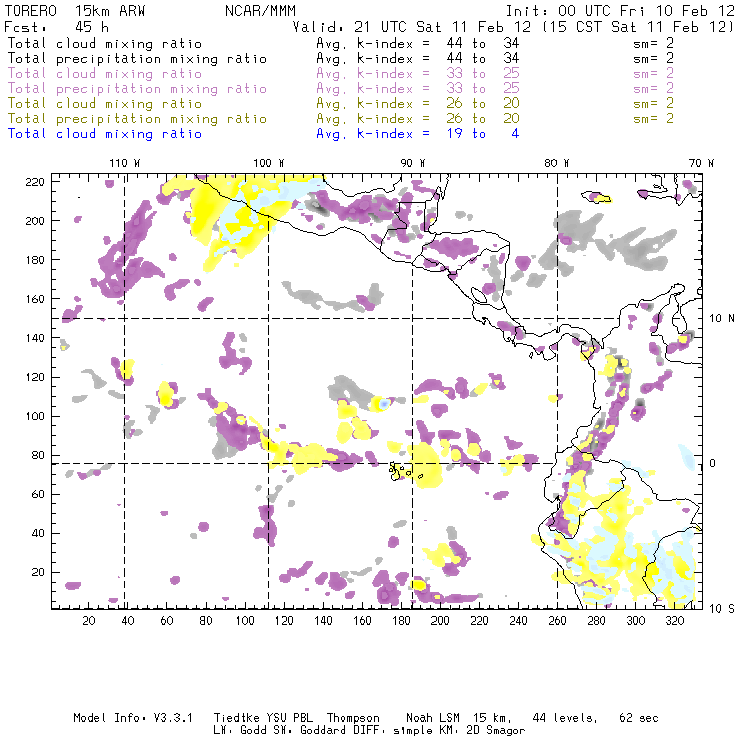
Task: Click the '220' y-axis tick label
Action: pyautogui.click(x=35, y=182)
